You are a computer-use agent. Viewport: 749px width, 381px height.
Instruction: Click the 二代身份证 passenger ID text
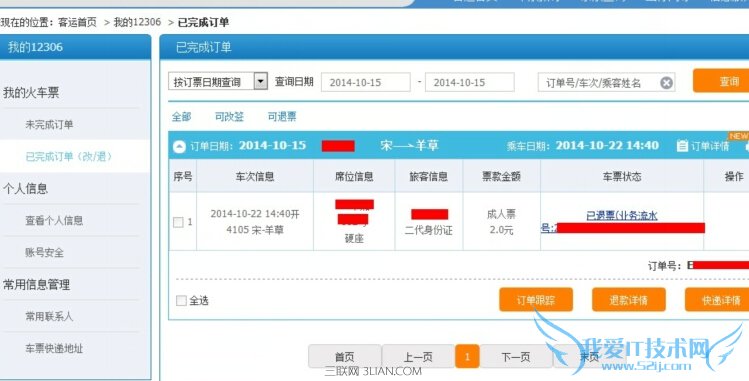click(428, 231)
